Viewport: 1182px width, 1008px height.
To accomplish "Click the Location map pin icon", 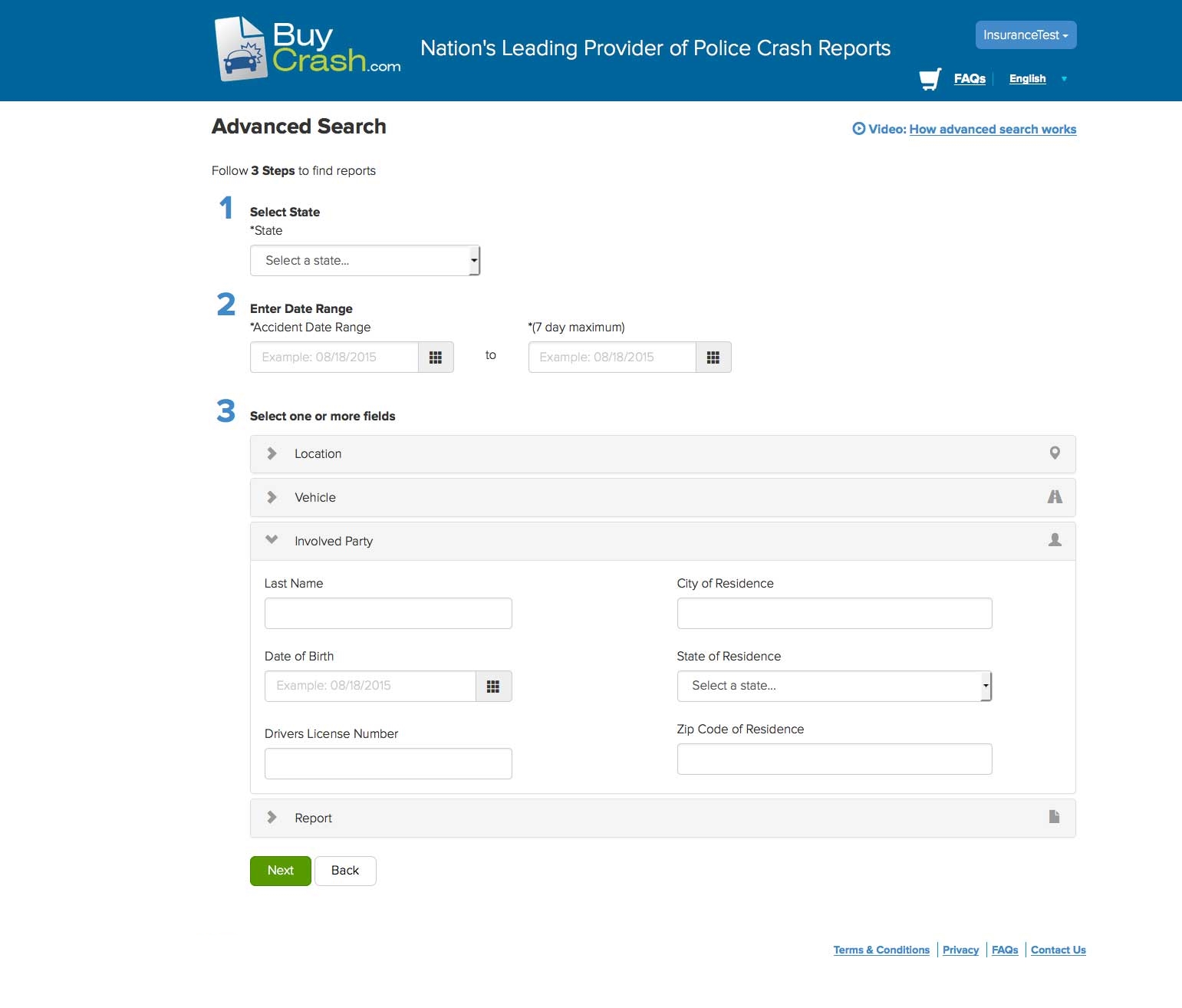I will click(x=1055, y=453).
